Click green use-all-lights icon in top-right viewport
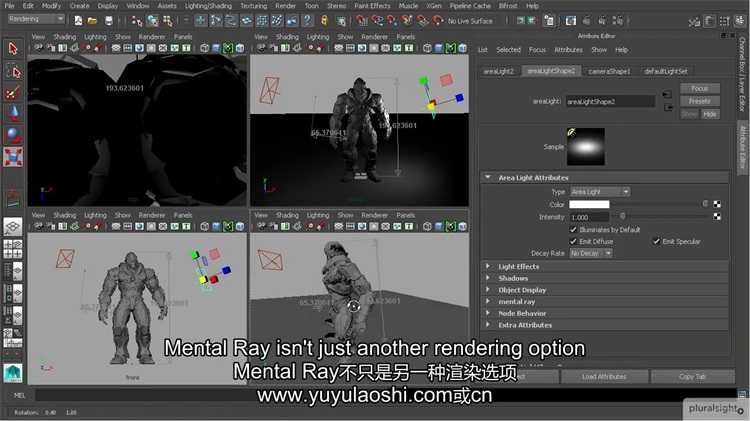Viewport: 750px width, 421px height. tap(451, 48)
